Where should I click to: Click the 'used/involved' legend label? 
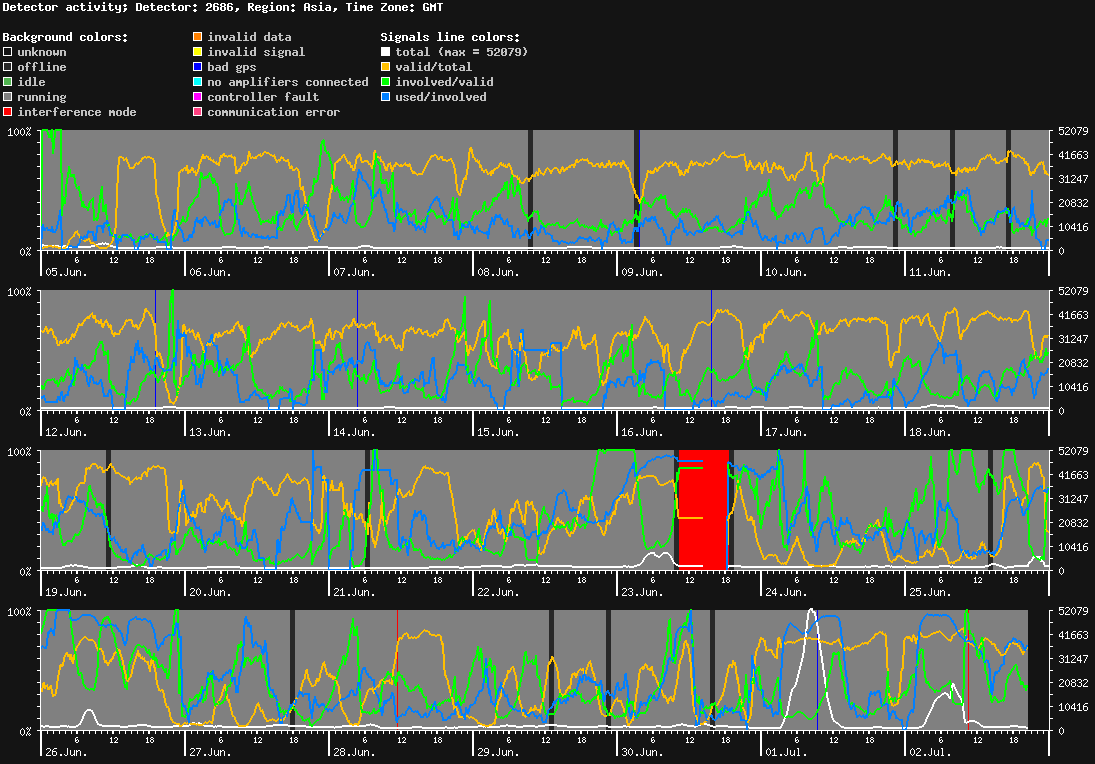pos(441,97)
